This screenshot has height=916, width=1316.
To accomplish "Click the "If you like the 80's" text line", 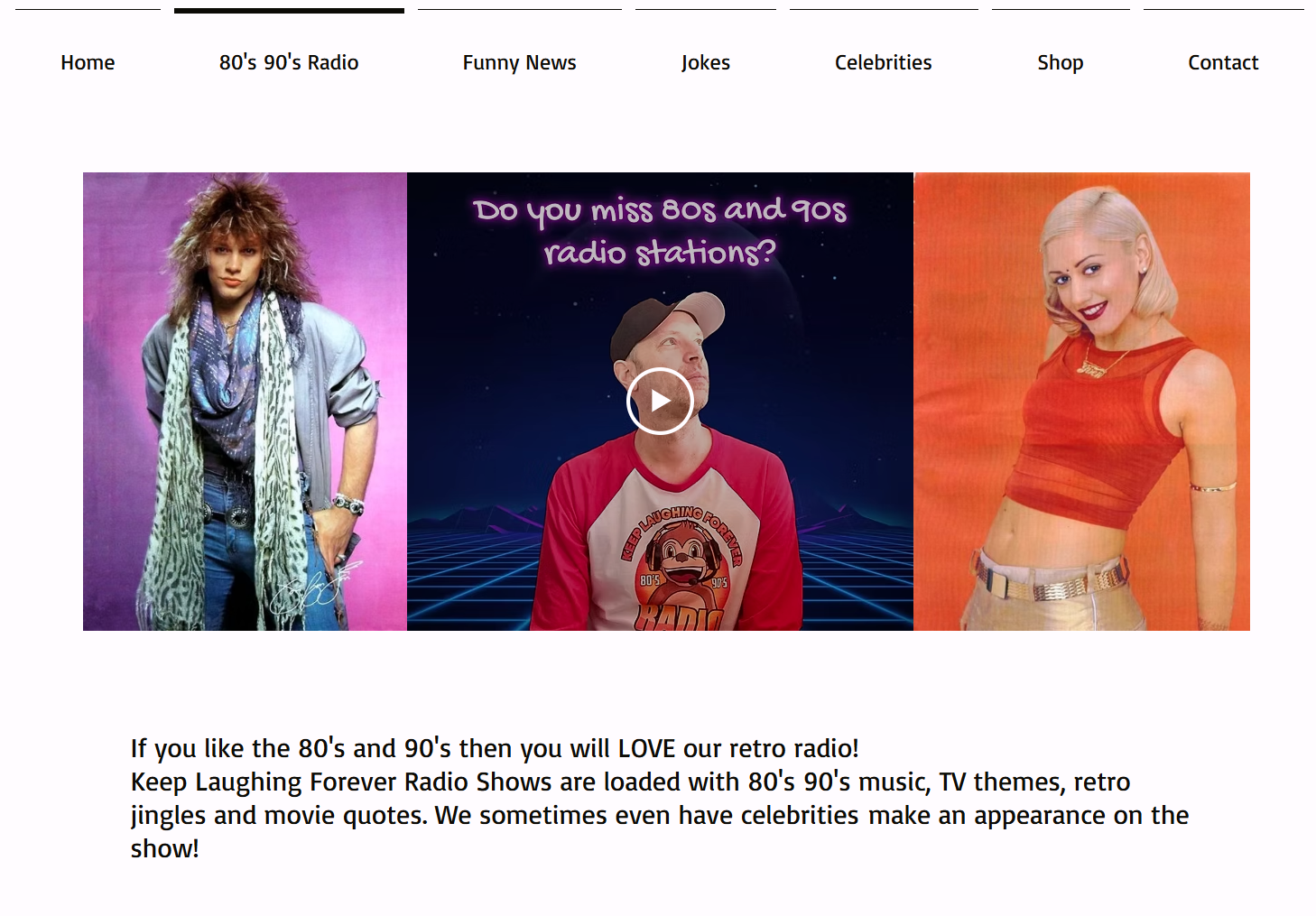I will click(495, 748).
